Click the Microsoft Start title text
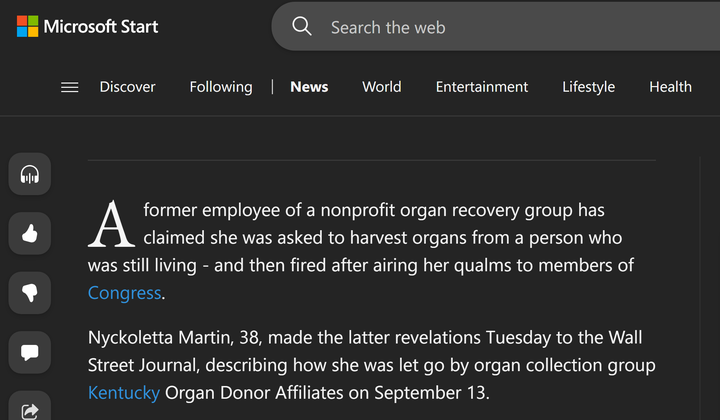 [101, 27]
